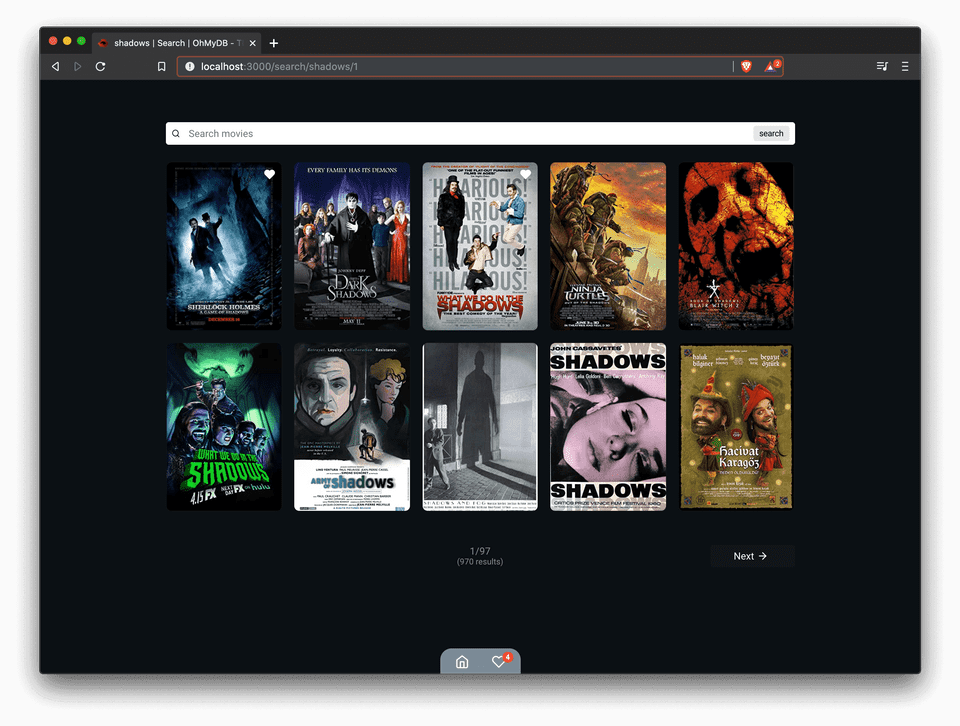Click the Brave shield icon
Image resolution: width=960 pixels, height=726 pixels.
click(x=746, y=66)
